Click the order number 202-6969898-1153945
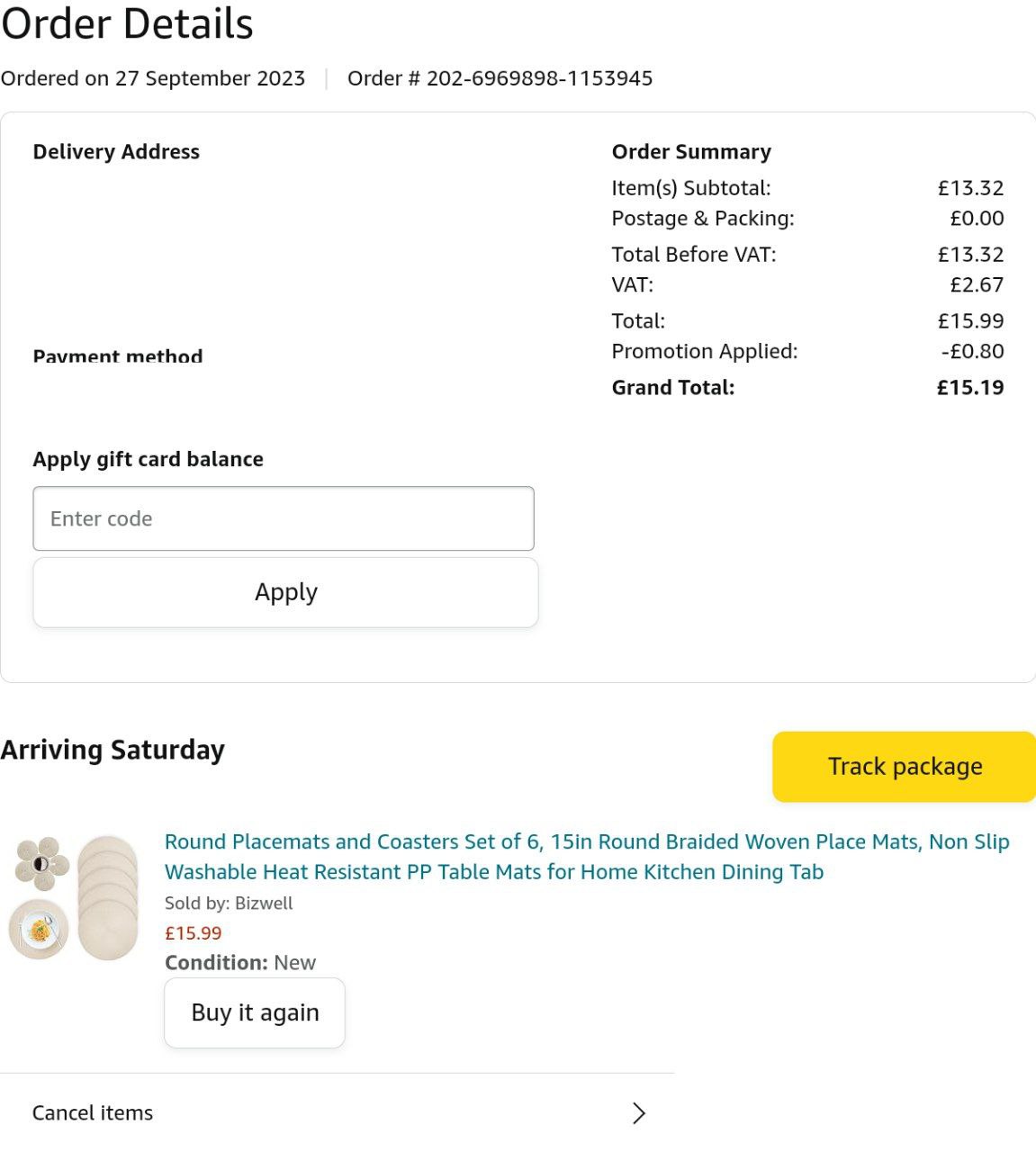This screenshot has height=1152, width=1036. click(539, 78)
